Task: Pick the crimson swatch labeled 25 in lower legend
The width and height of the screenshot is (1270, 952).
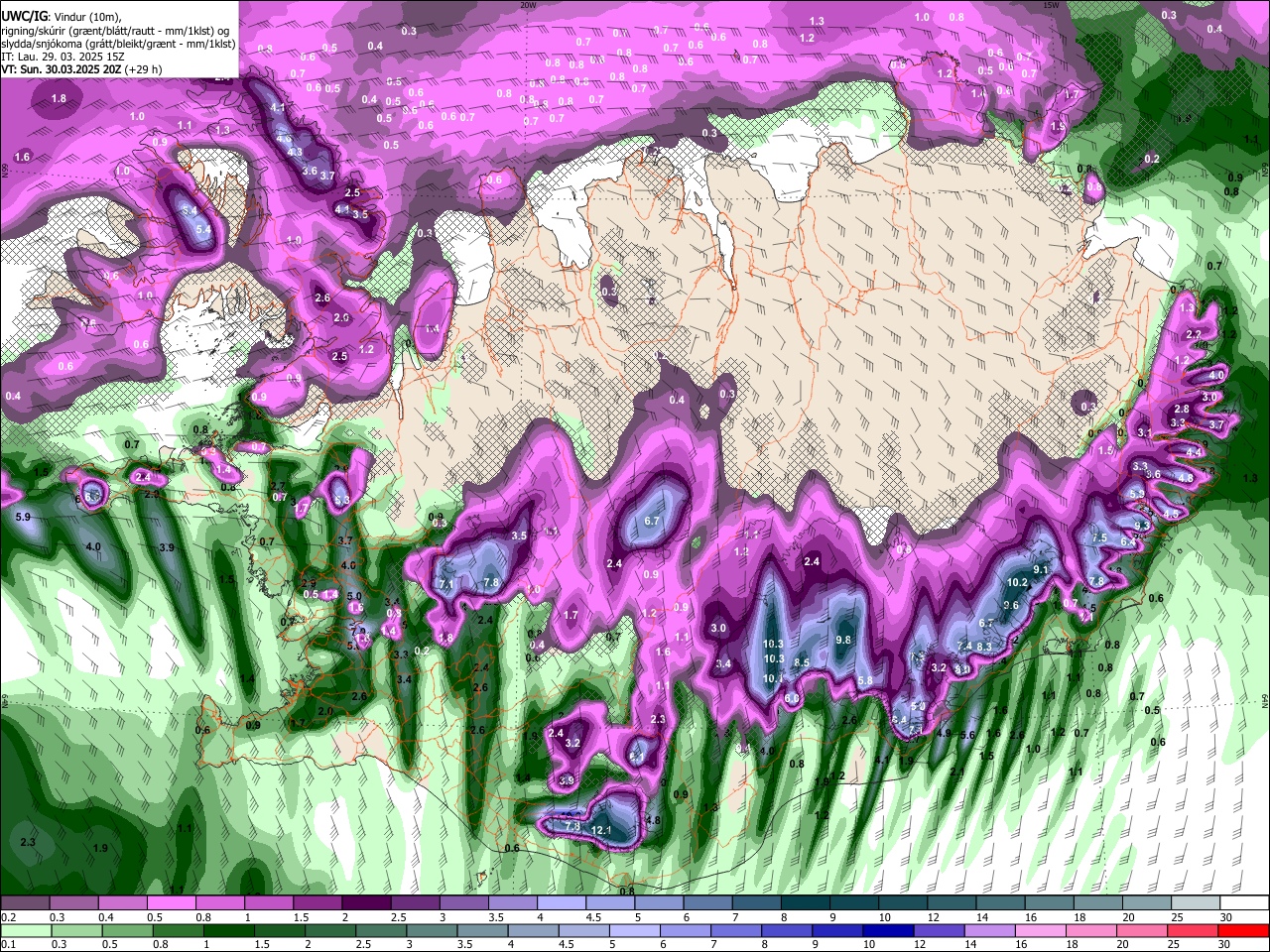Action: coord(1193,931)
